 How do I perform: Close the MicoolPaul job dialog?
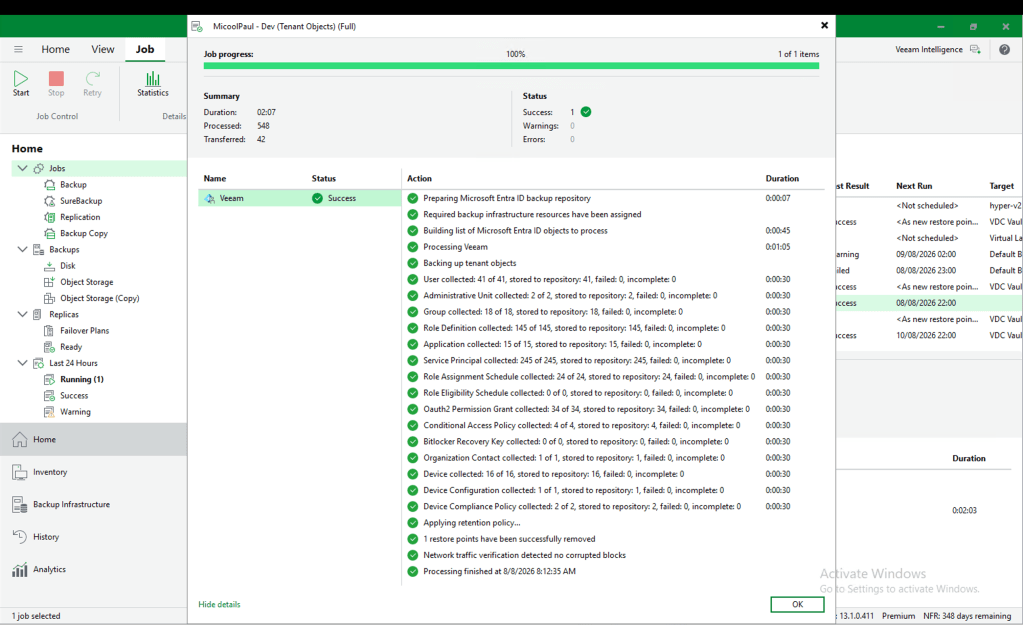coord(824,25)
